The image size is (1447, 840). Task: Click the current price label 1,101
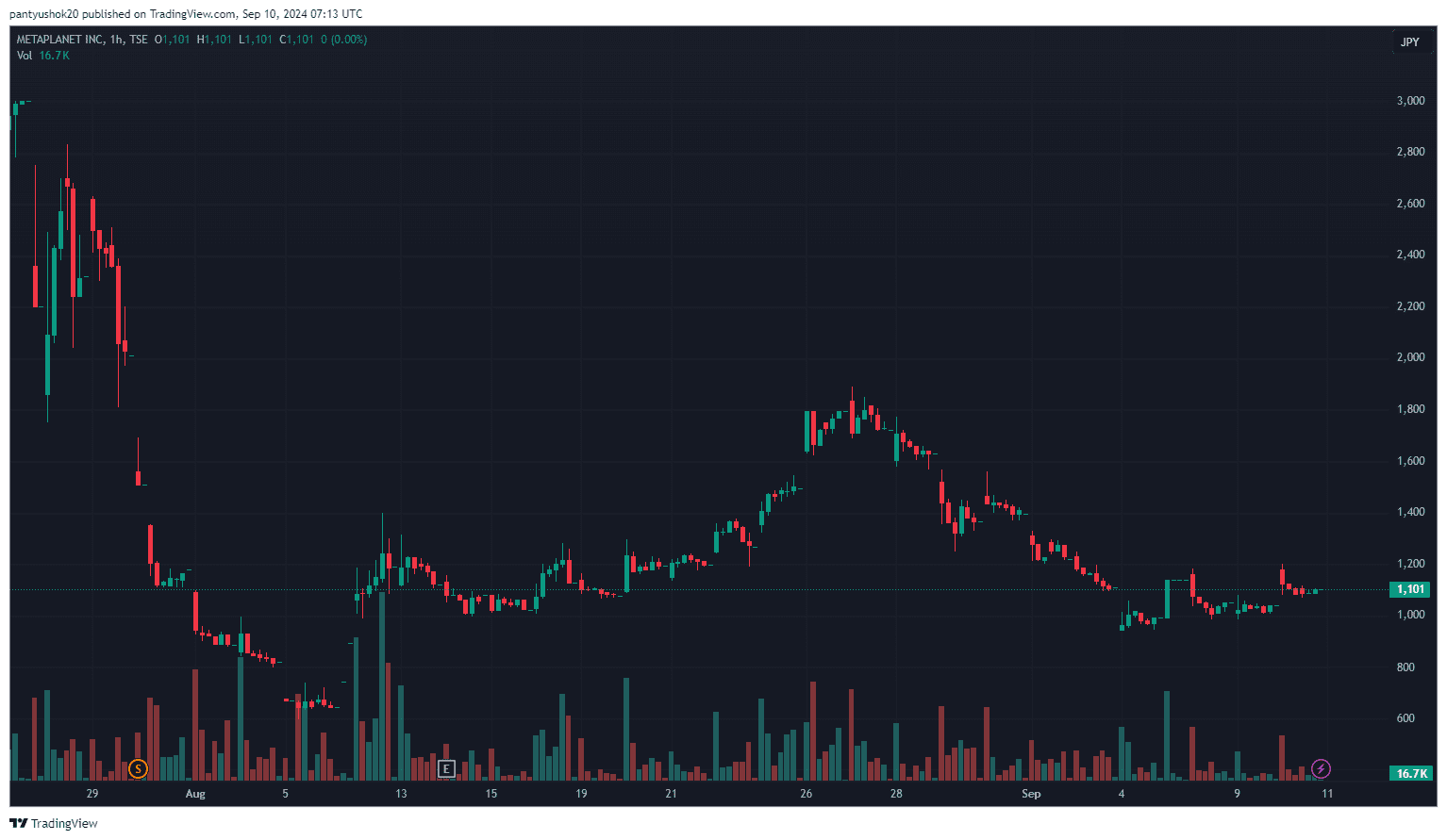point(1410,589)
